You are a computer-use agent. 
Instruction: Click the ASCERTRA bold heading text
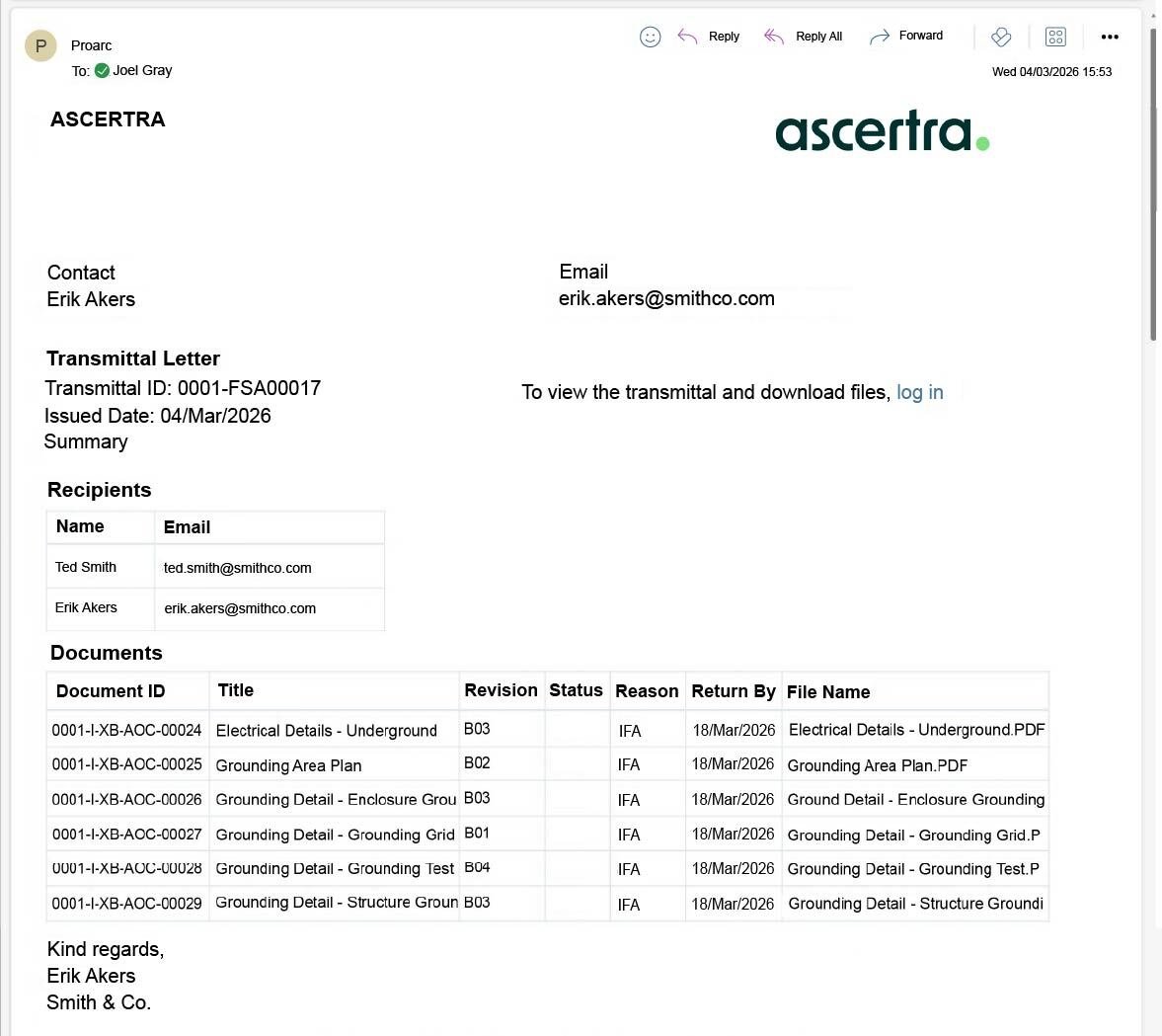(108, 120)
